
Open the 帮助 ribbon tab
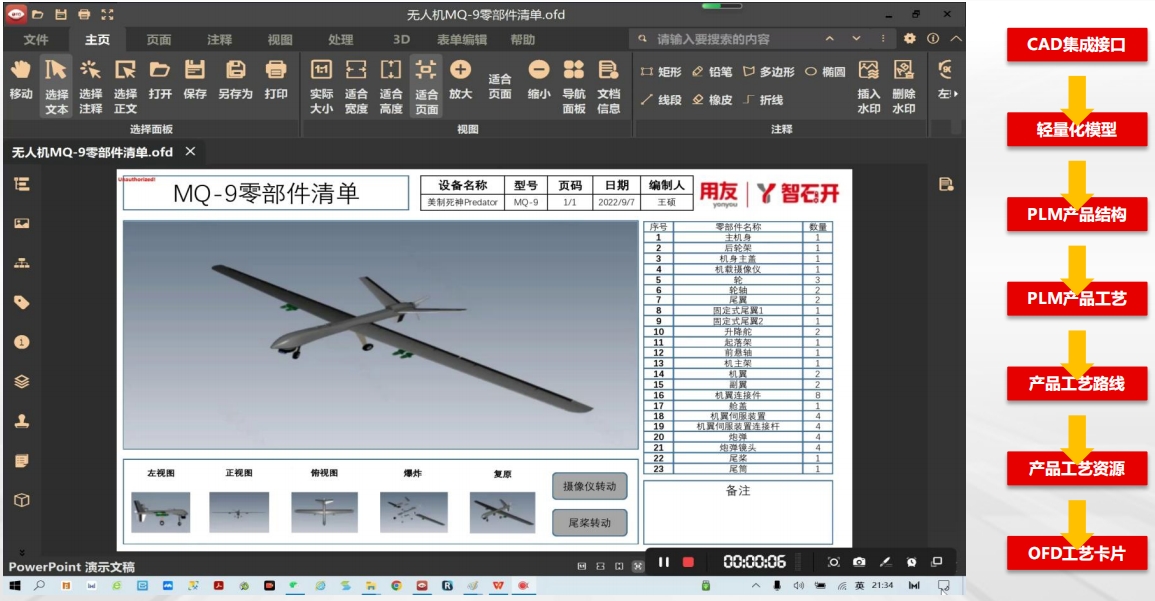[523, 40]
